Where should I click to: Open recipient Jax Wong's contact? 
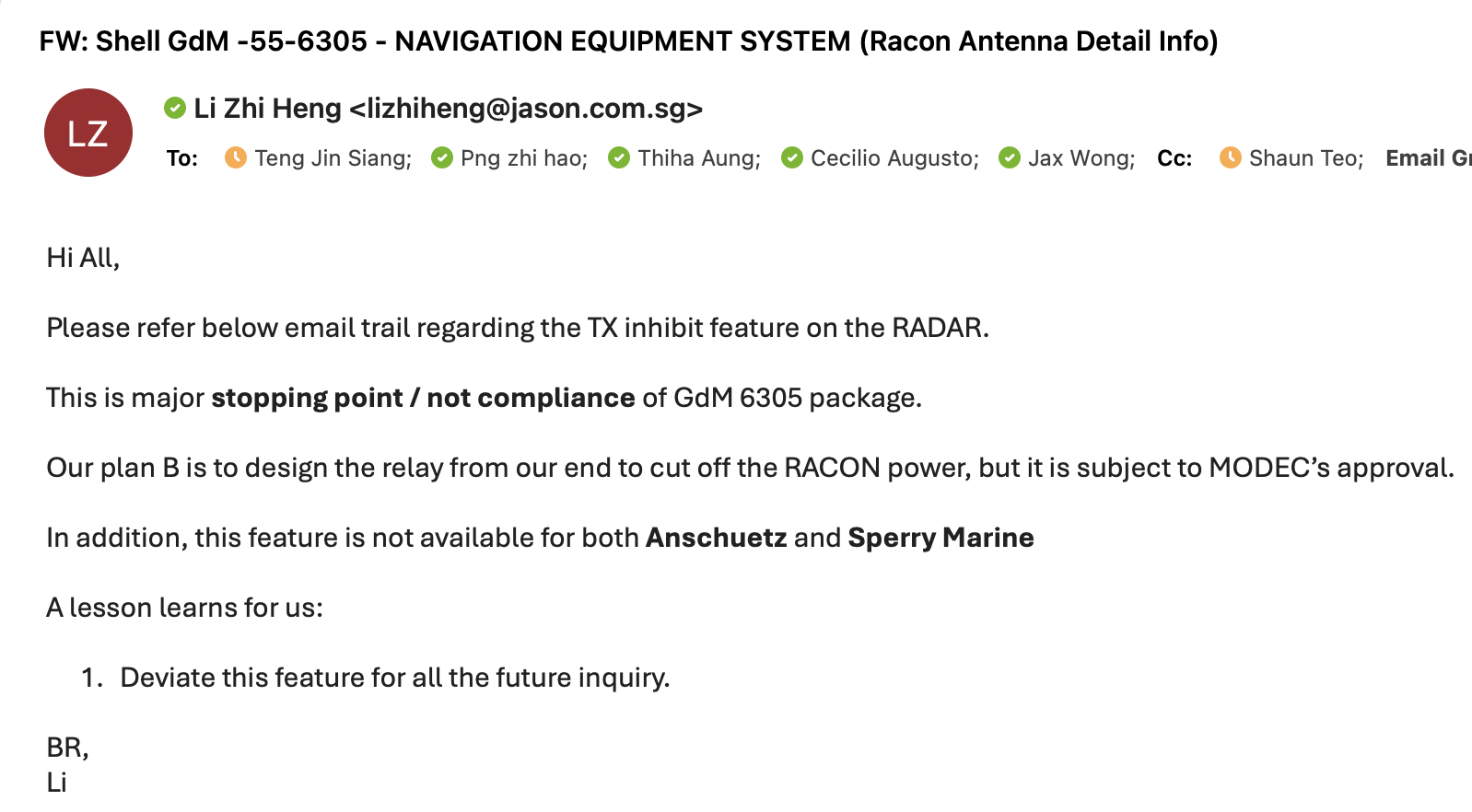(1081, 158)
